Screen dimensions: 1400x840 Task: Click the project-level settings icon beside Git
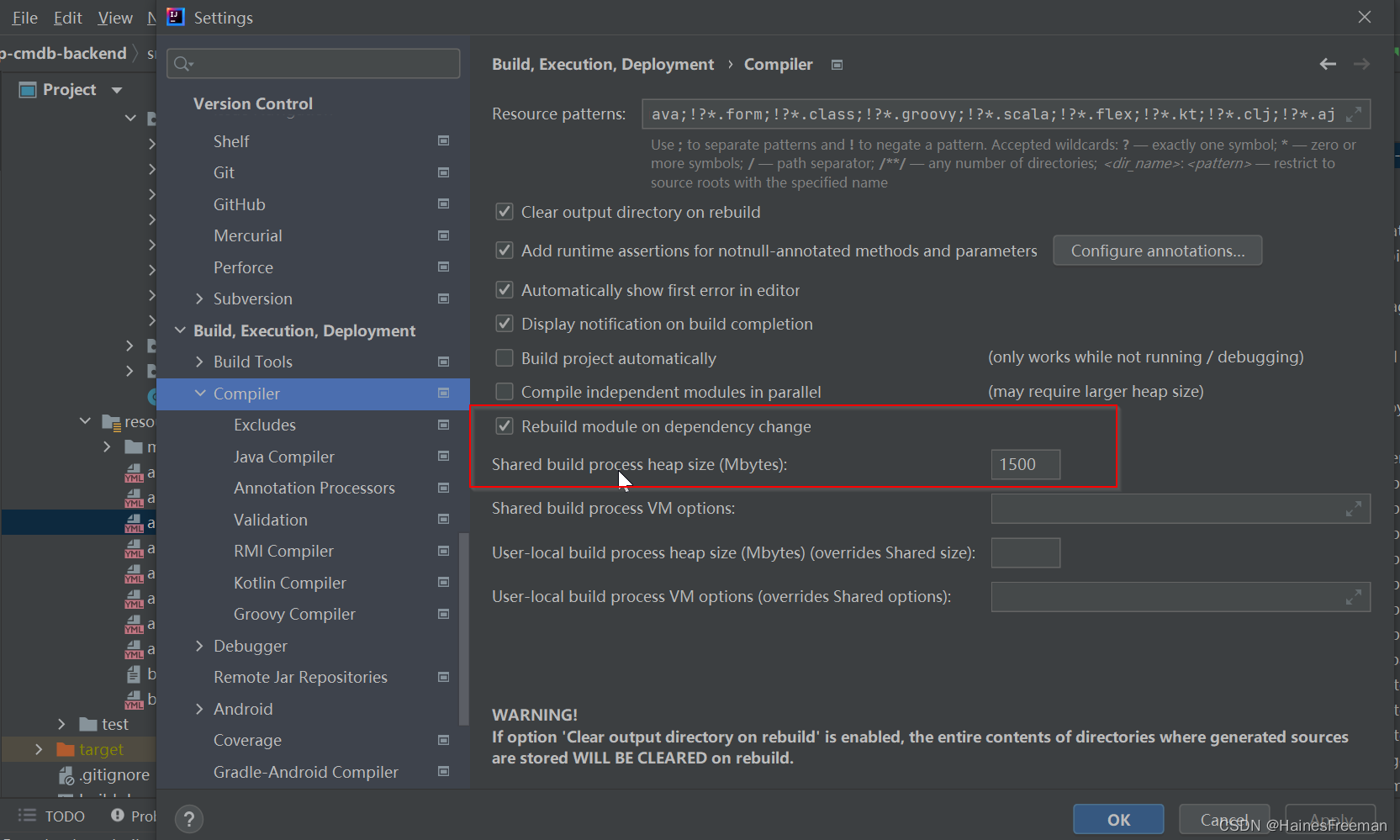[x=443, y=172]
